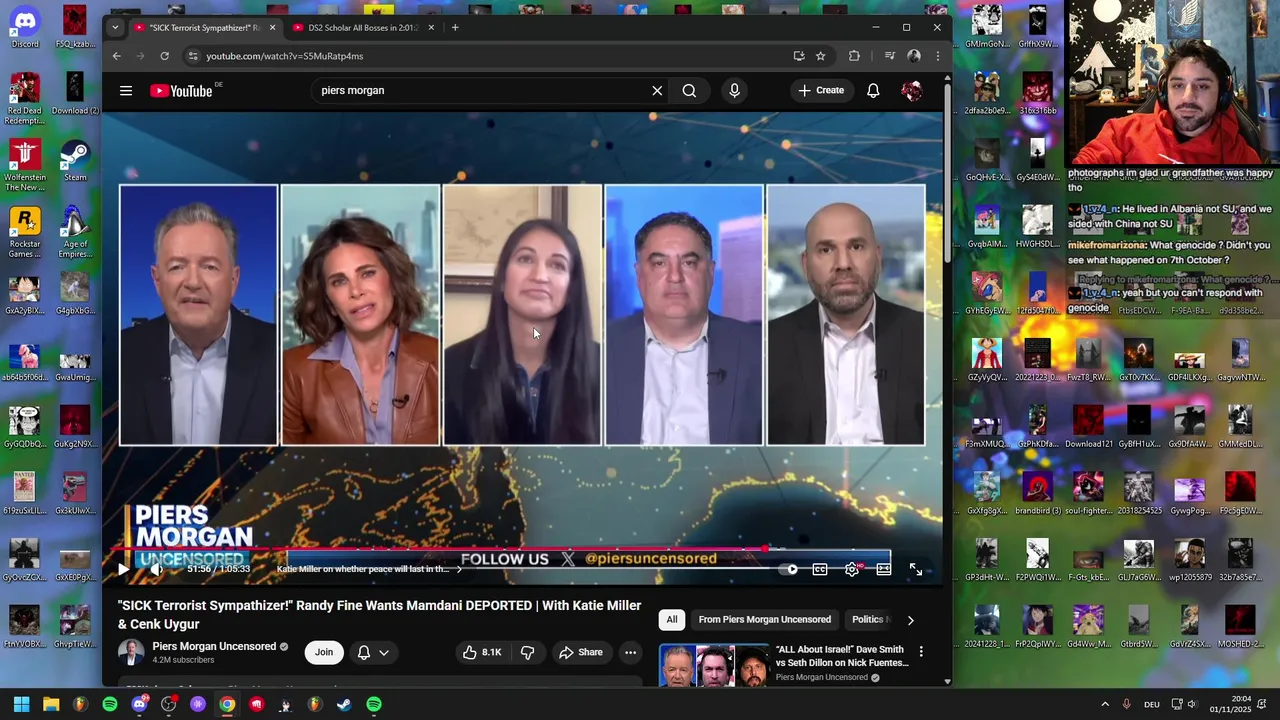Open options for 'ALL About Israel!' video

[x=921, y=652]
